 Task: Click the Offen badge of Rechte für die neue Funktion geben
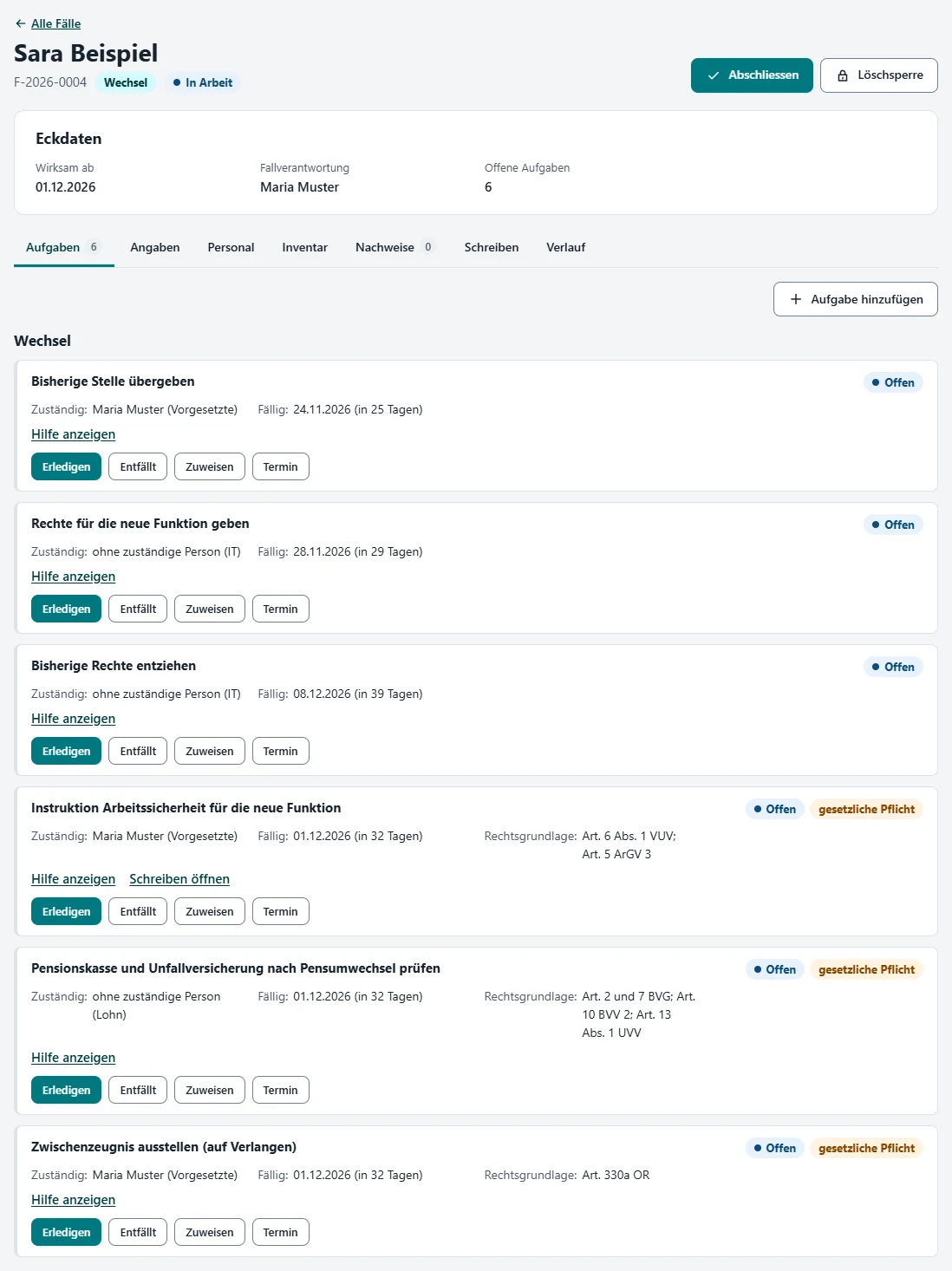point(893,525)
